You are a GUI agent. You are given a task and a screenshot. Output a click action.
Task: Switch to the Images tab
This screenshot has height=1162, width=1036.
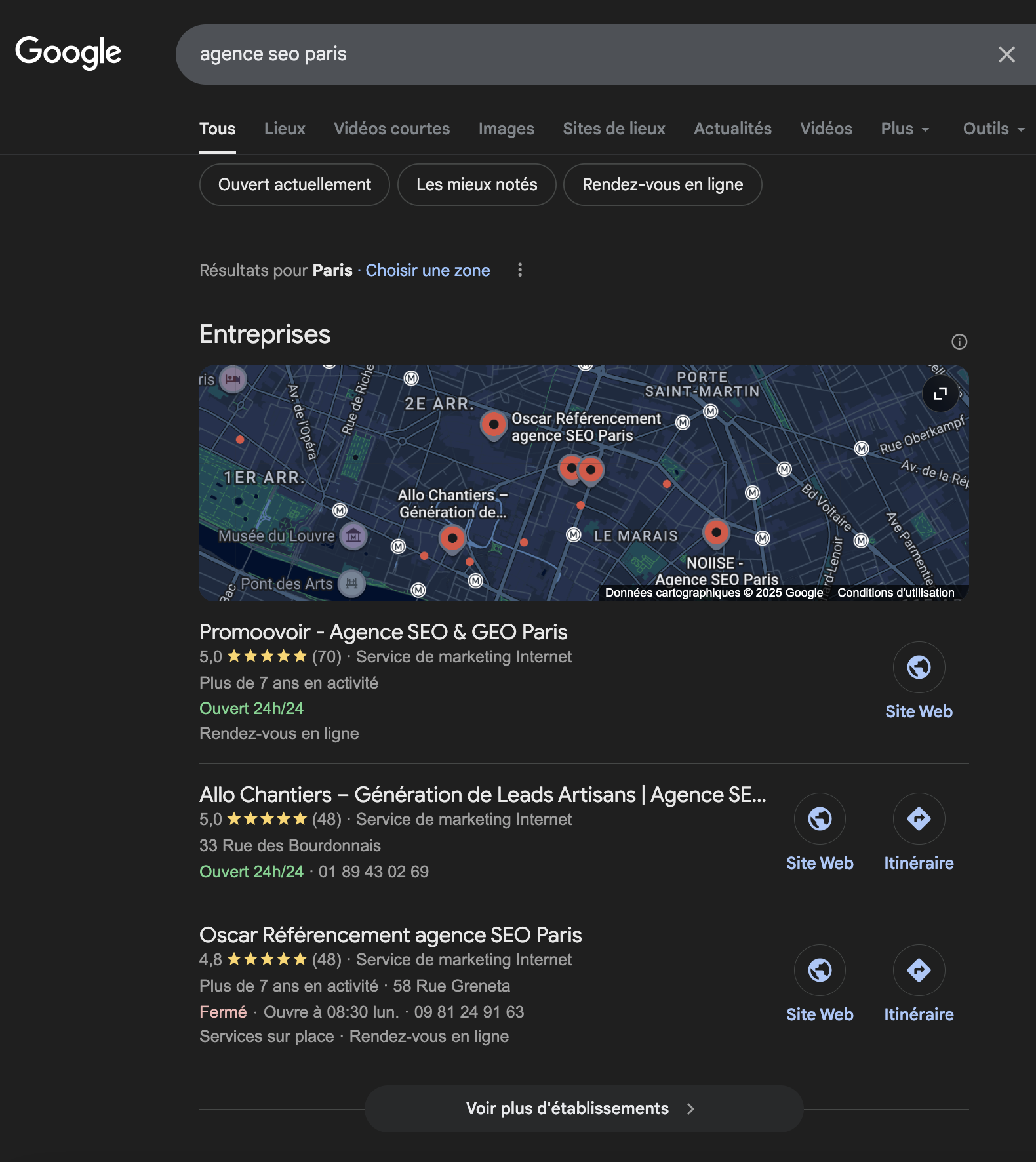506,129
